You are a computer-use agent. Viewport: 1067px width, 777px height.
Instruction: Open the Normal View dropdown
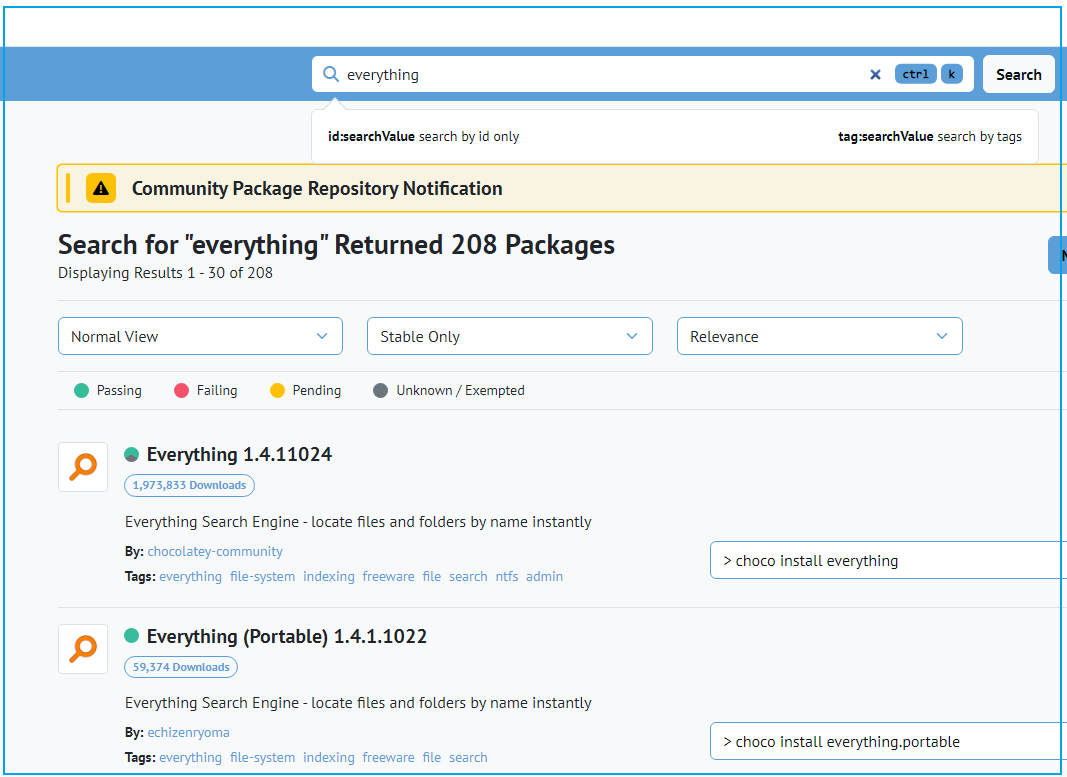[x=200, y=336]
